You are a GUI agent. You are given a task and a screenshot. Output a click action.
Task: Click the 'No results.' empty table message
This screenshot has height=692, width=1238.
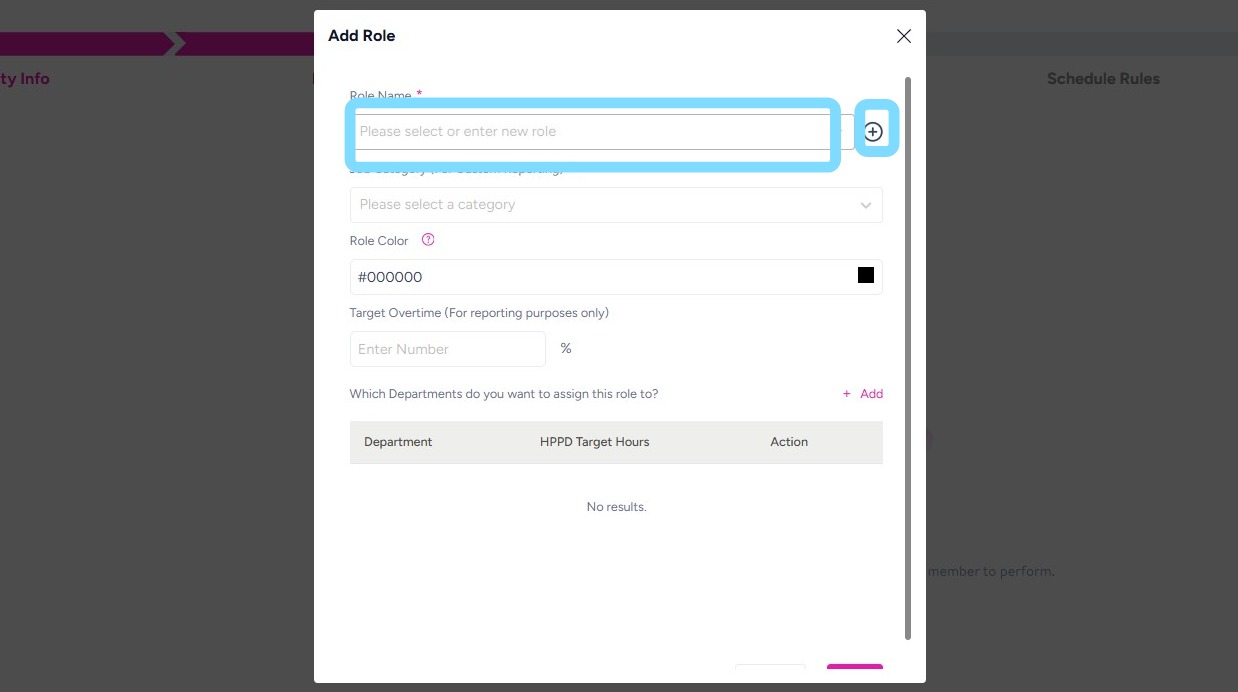pyautogui.click(x=616, y=507)
